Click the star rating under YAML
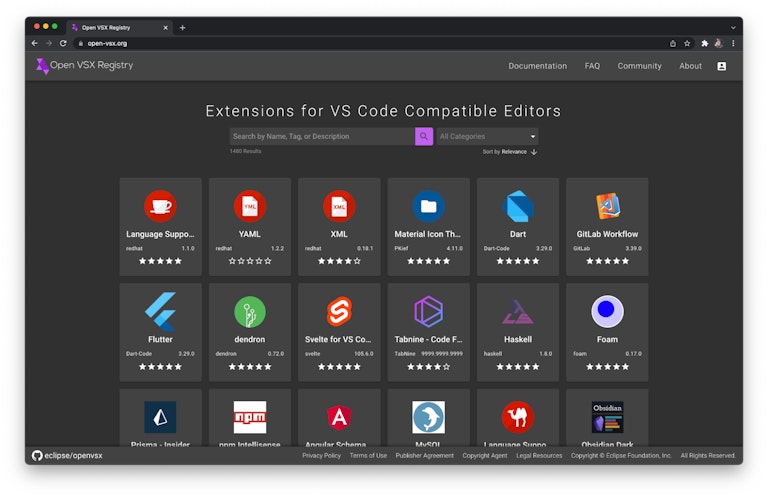Screen dimensions: 768x498 250,261
